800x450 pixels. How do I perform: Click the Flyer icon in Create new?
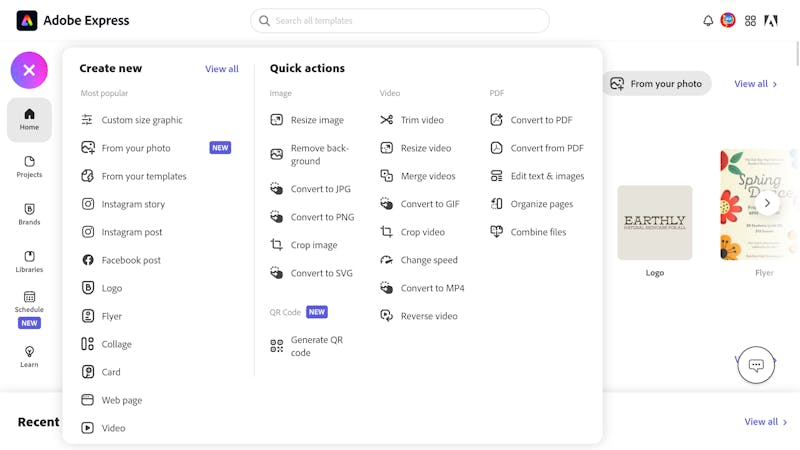pyautogui.click(x=88, y=316)
